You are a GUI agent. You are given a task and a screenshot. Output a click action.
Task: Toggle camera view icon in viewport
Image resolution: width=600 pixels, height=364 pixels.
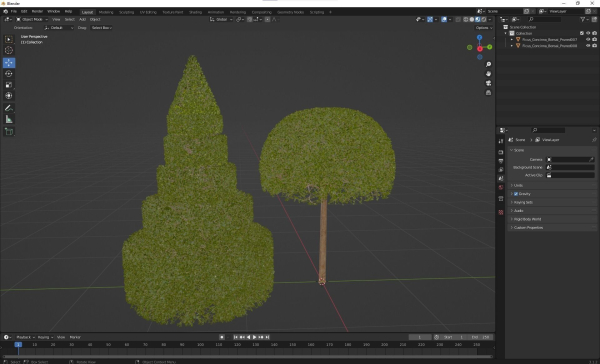click(488, 83)
